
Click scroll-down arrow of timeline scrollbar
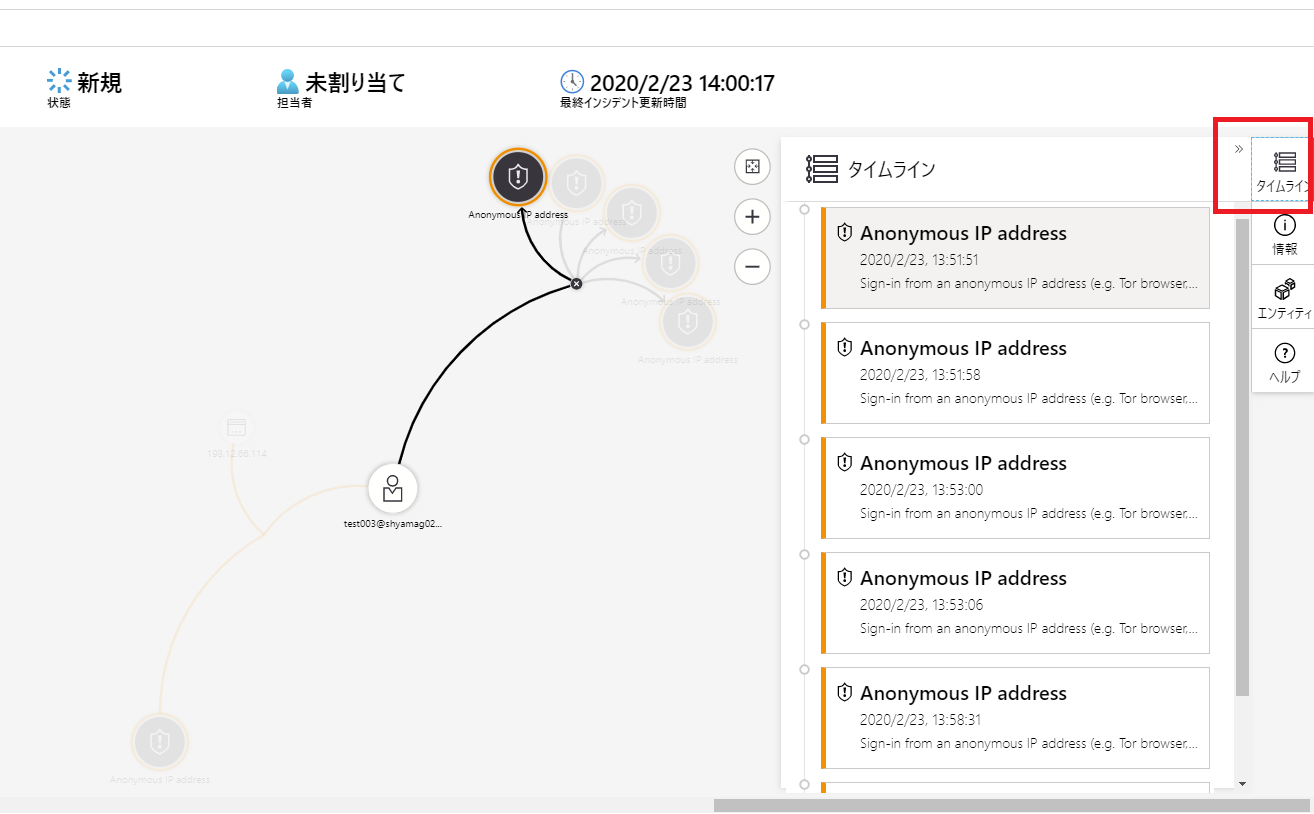pyautogui.click(x=1242, y=784)
